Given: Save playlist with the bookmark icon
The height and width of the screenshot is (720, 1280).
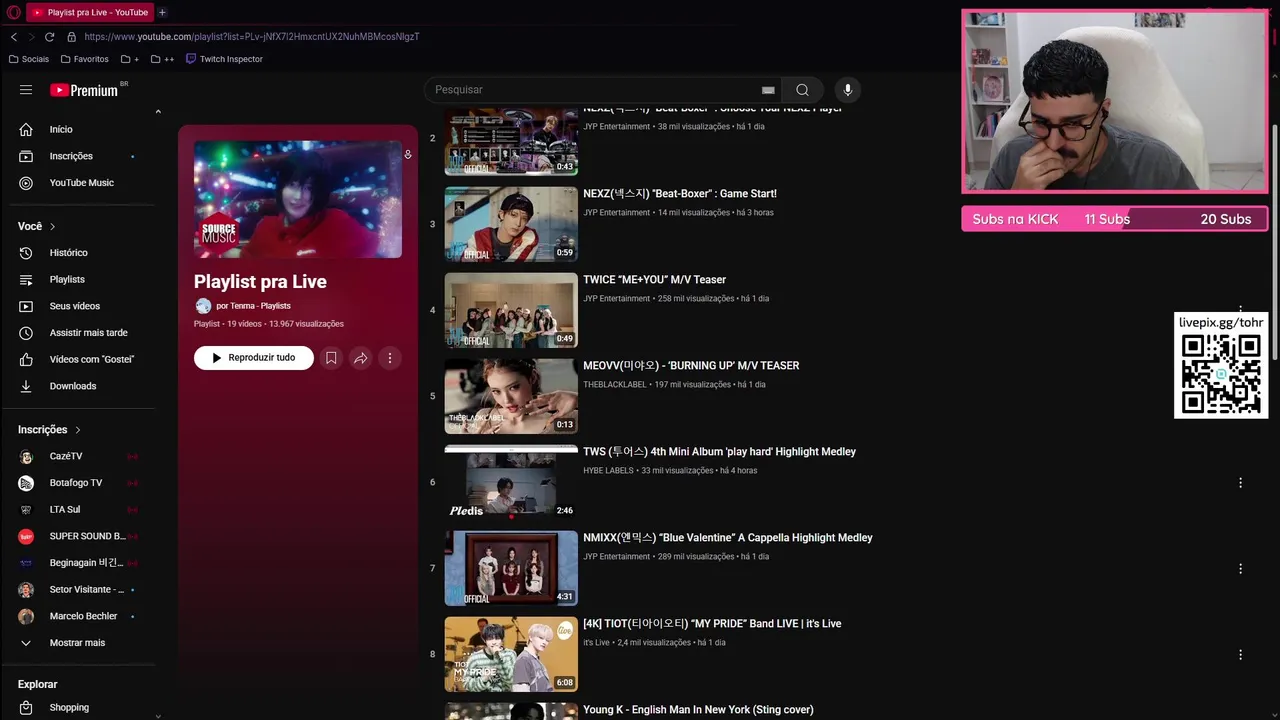Looking at the screenshot, I should tap(331, 358).
